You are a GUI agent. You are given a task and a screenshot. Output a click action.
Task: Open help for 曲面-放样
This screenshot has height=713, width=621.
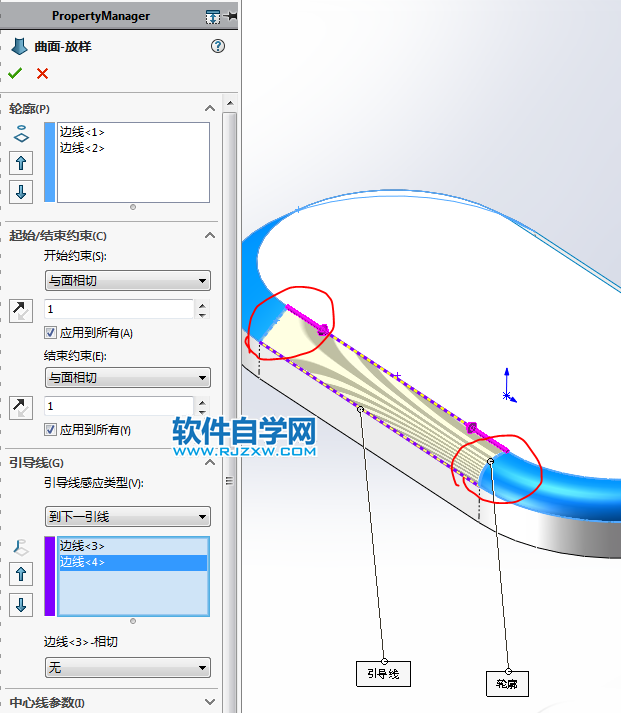(218, 46)
